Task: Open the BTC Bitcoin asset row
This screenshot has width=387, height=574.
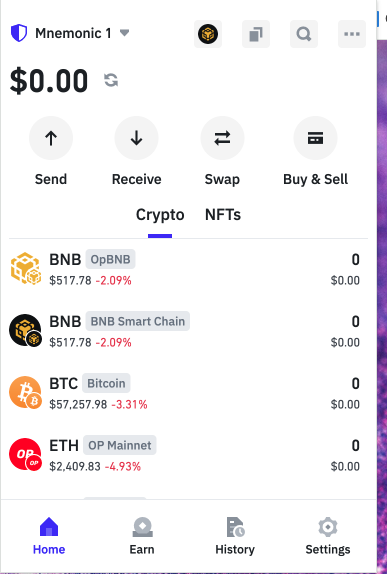Action: click(x=185, y=393)
